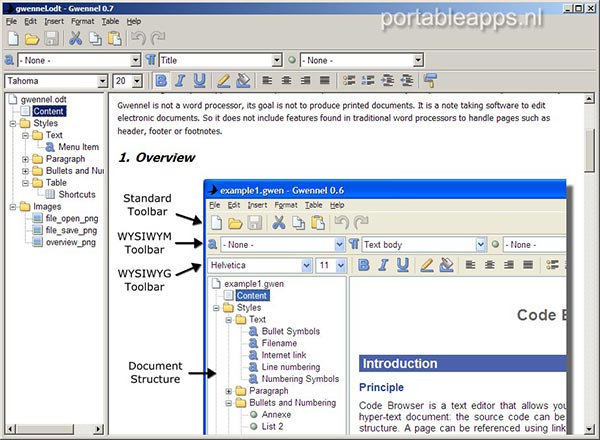
Task: Click the green list style icon in Gwennel 0.7
Action: point(292,60)
